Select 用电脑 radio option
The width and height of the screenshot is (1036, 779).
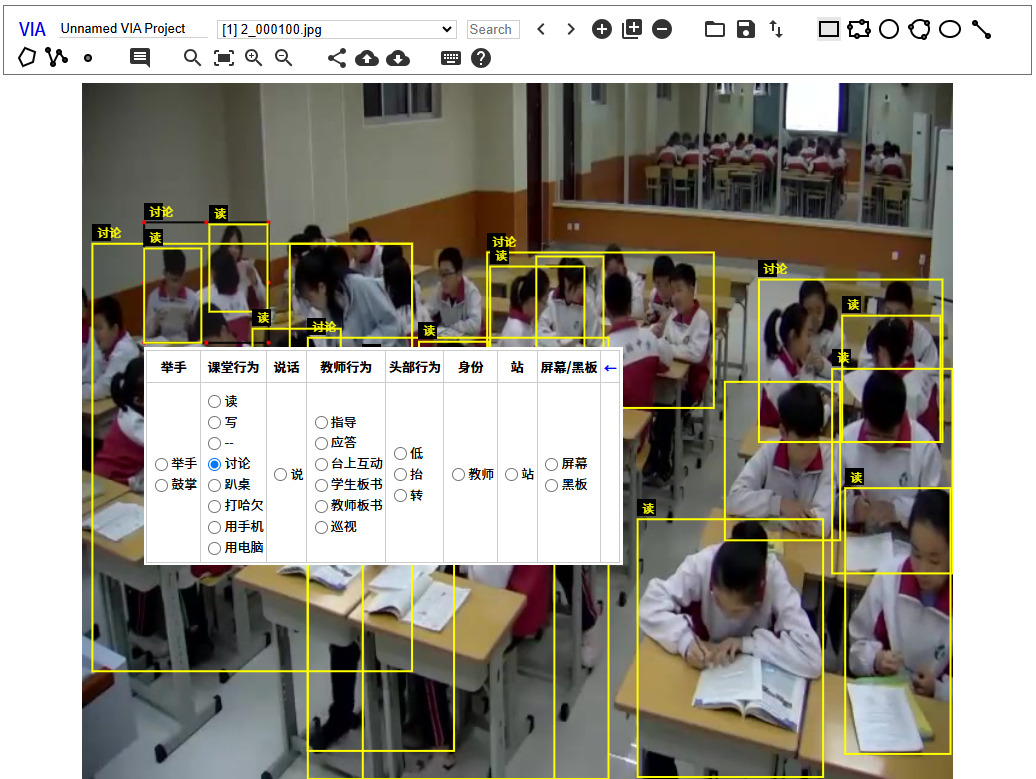click(x=214, y=548)
